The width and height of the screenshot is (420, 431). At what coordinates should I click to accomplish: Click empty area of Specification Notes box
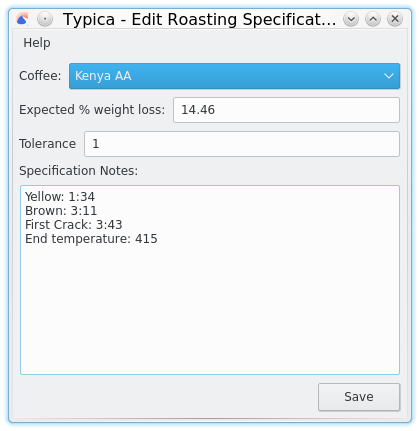pyautogui.click(x=210, y=307)
